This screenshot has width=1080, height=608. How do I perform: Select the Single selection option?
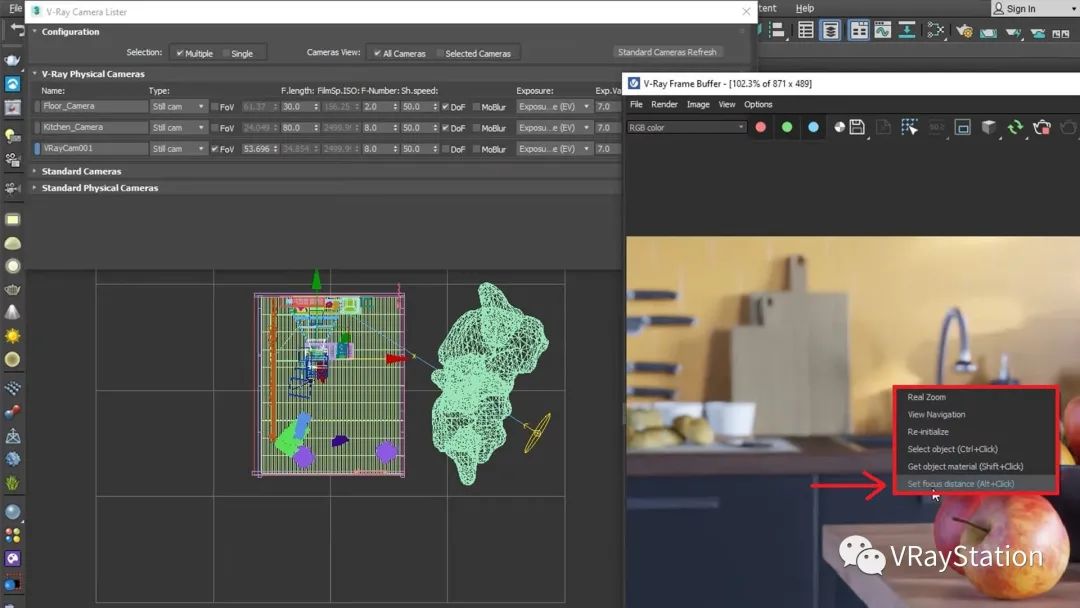[x=226, y=54]
